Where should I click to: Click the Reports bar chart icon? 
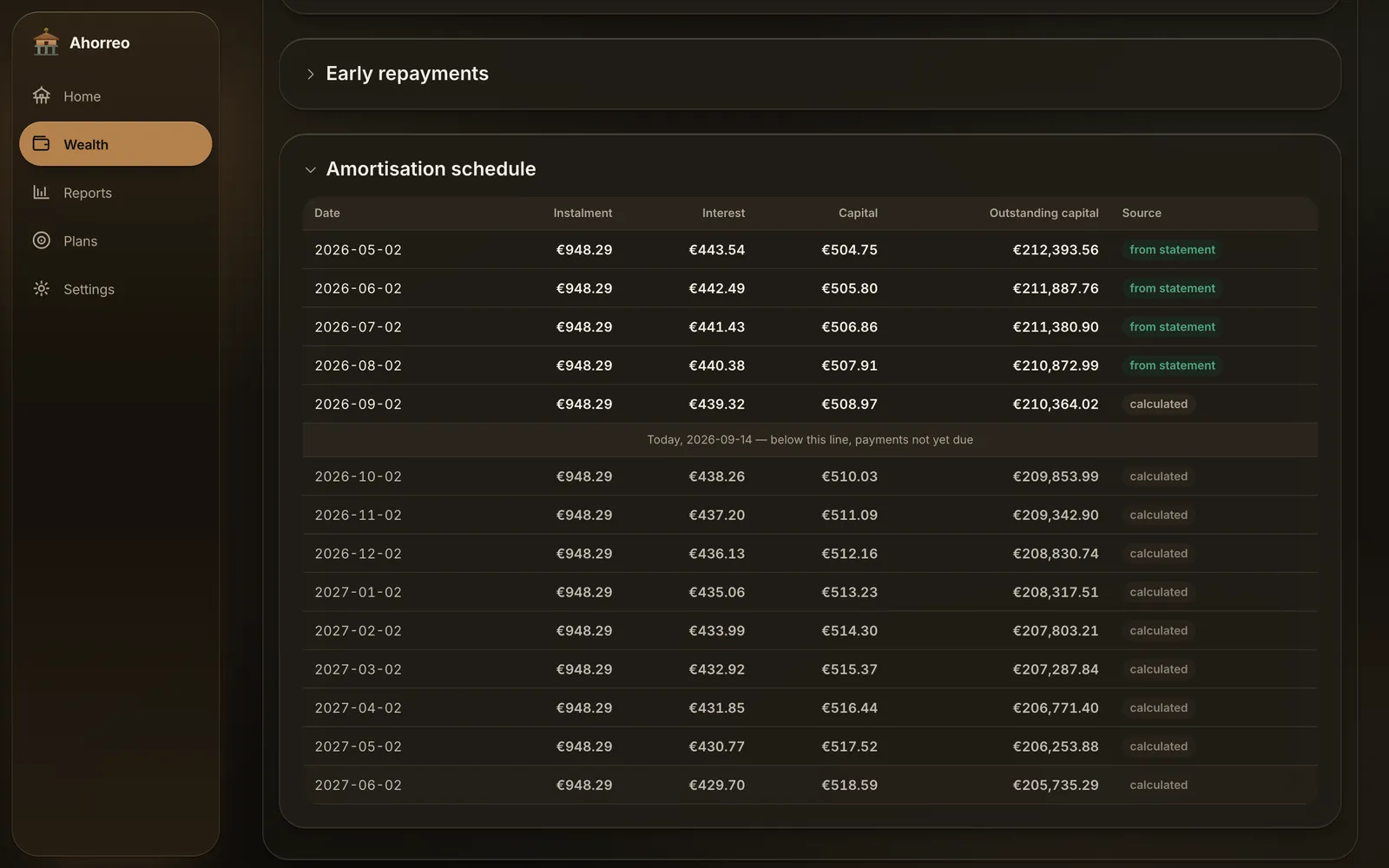coord(42,192)
